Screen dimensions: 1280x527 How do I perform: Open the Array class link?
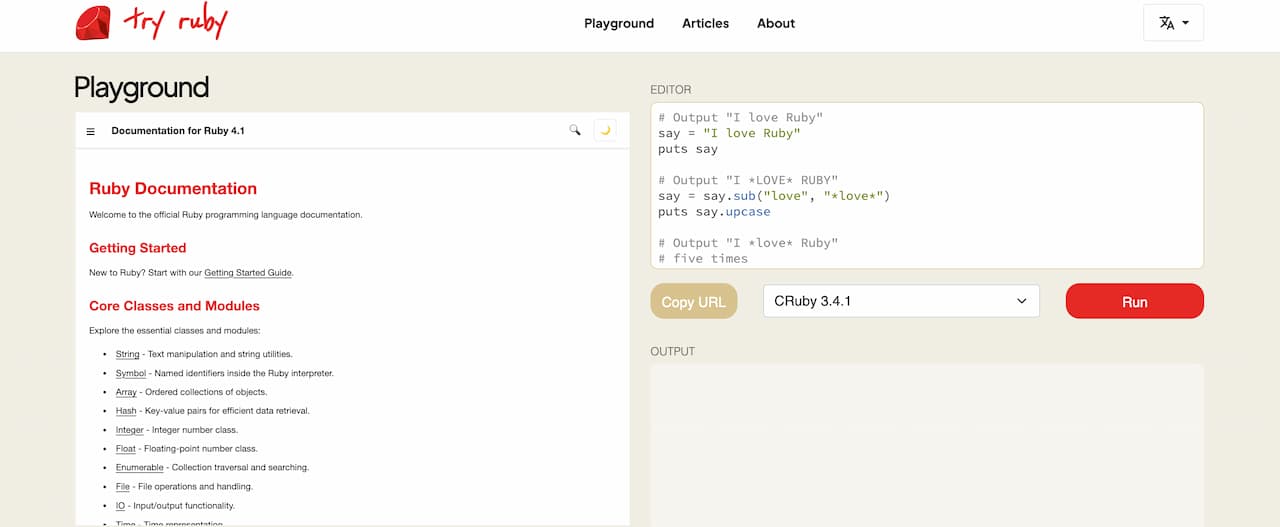point(126,393)
